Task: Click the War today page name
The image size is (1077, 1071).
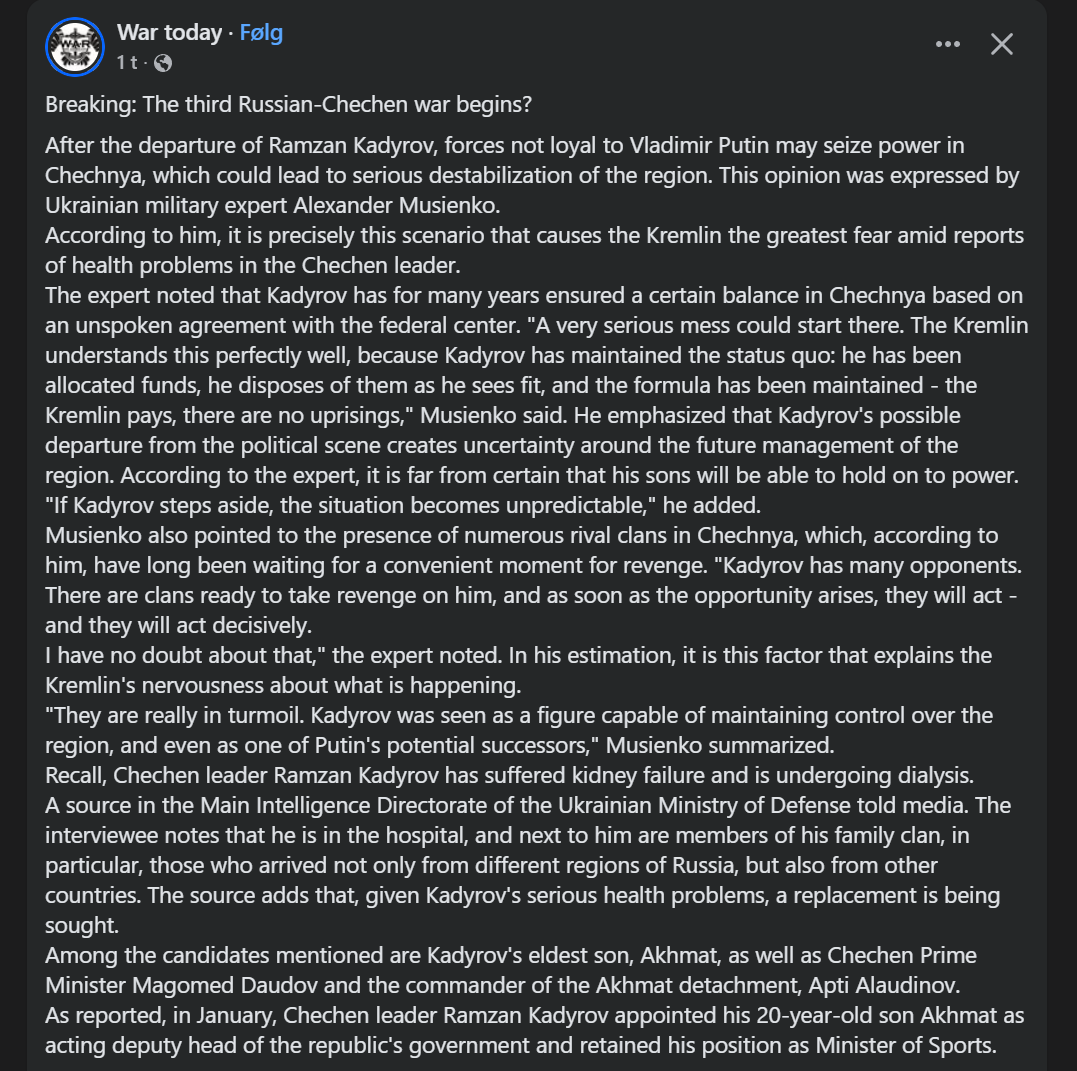Action: click(x=169, y=32)
